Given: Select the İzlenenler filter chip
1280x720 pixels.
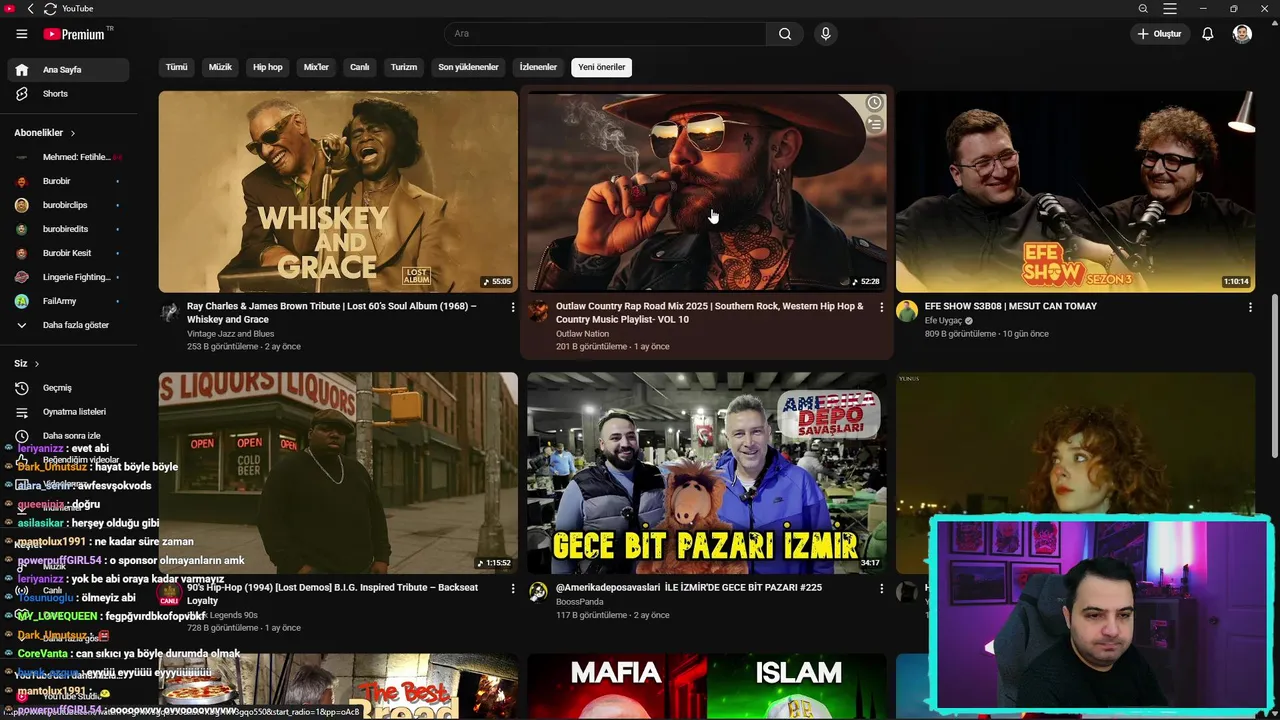Looking at the screenshot, I should tap(538, 67).
